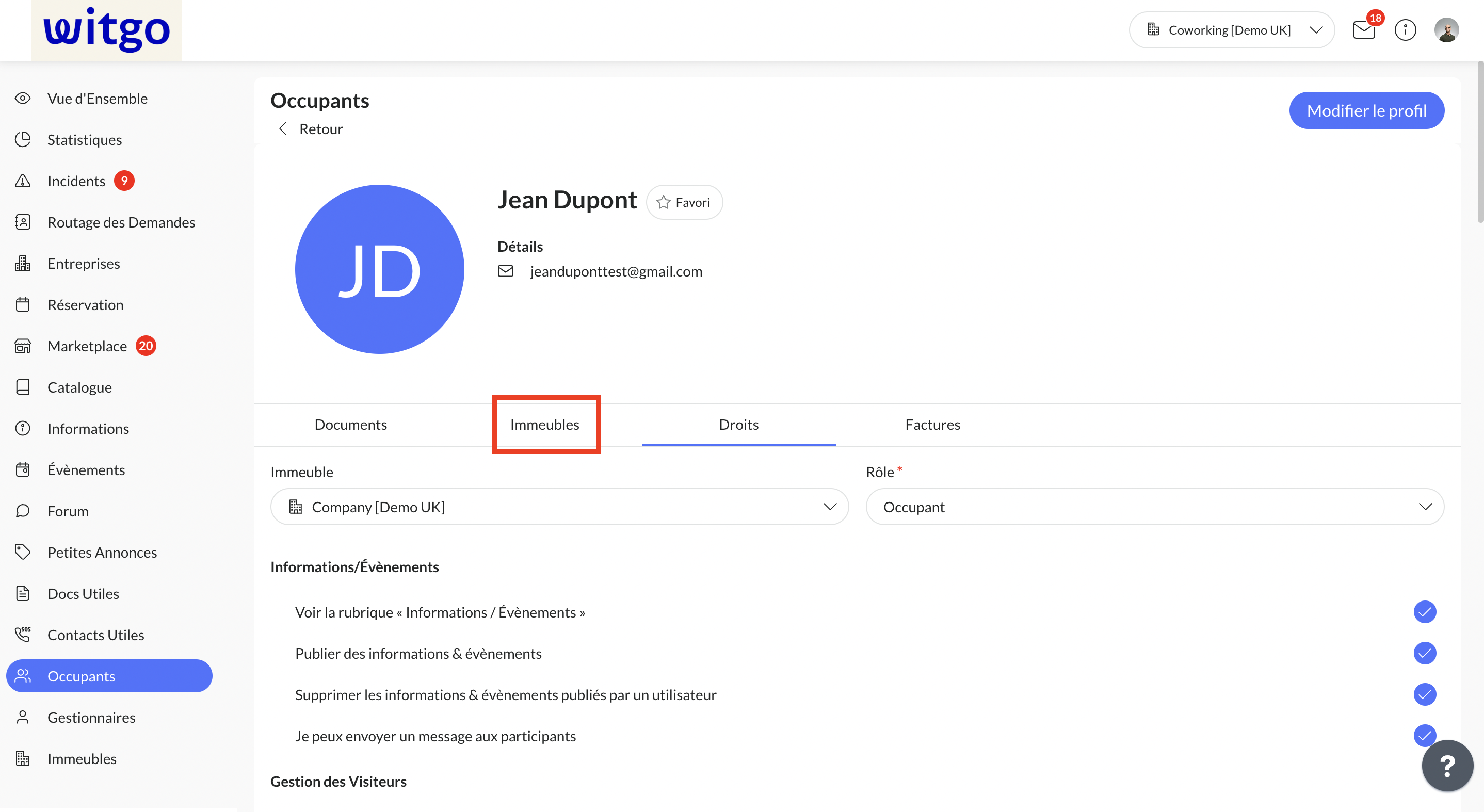
Task: Click the Modifier le profil button
Action: (1366, 110)
